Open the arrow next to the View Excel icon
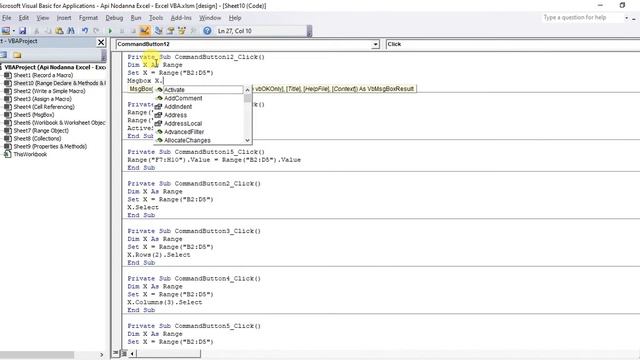 click(13, 31)
